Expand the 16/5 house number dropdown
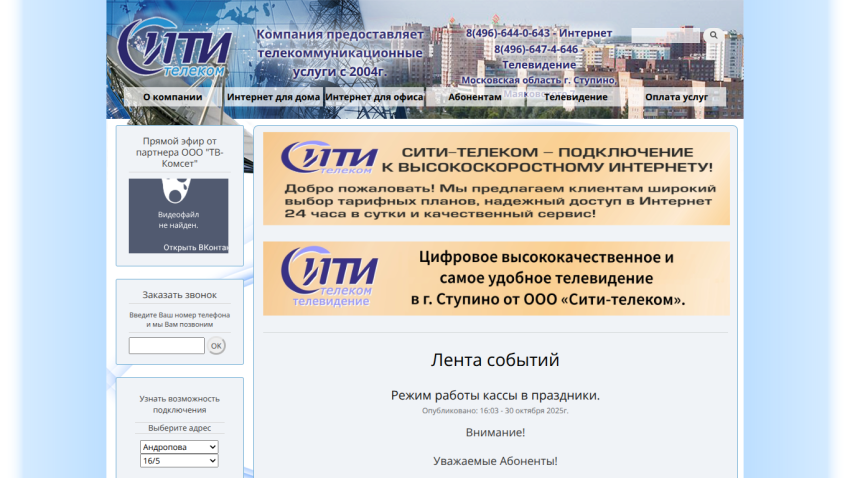The height and width of the screenshot is (478, 850). pos(179,461)
